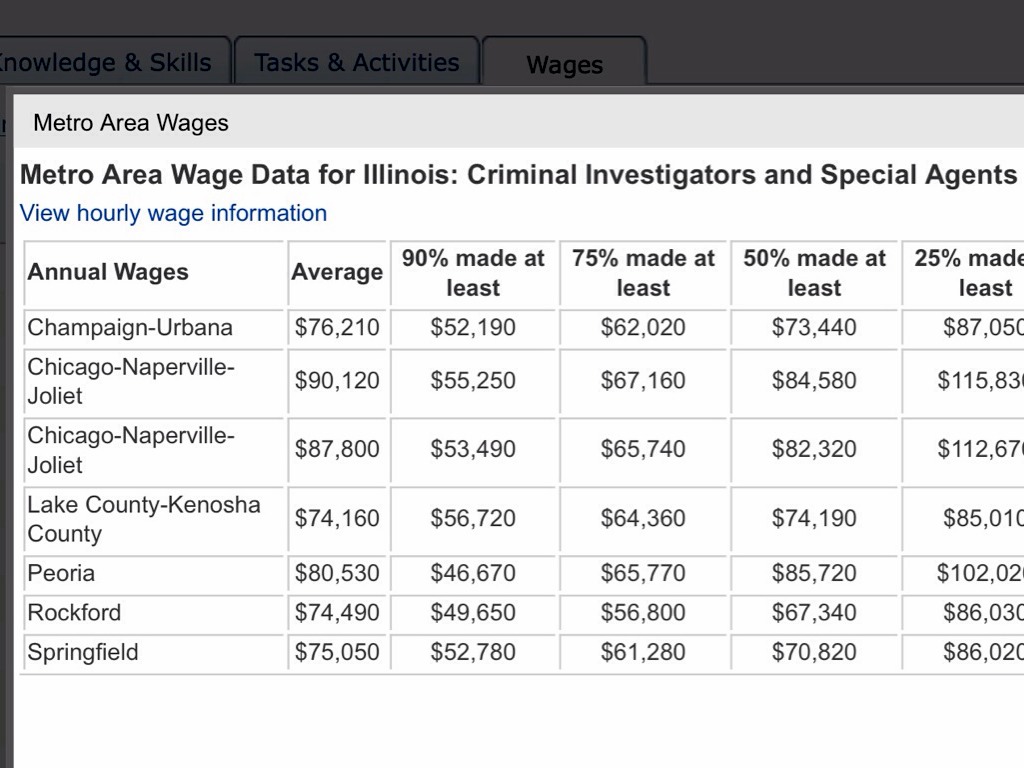This screenshot has width=1024, height=768.
Task: Click Peoria's $85,720 median wage cell
Action: click(814, 573)
